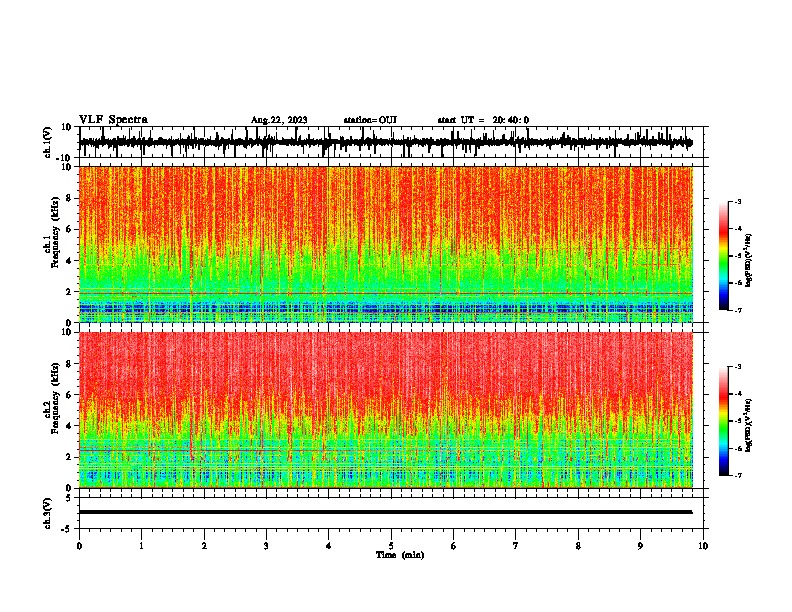The image size is (792, 612).
Task: Click the date 'Aug.22, 2023' label
Action: pos(279,120)
